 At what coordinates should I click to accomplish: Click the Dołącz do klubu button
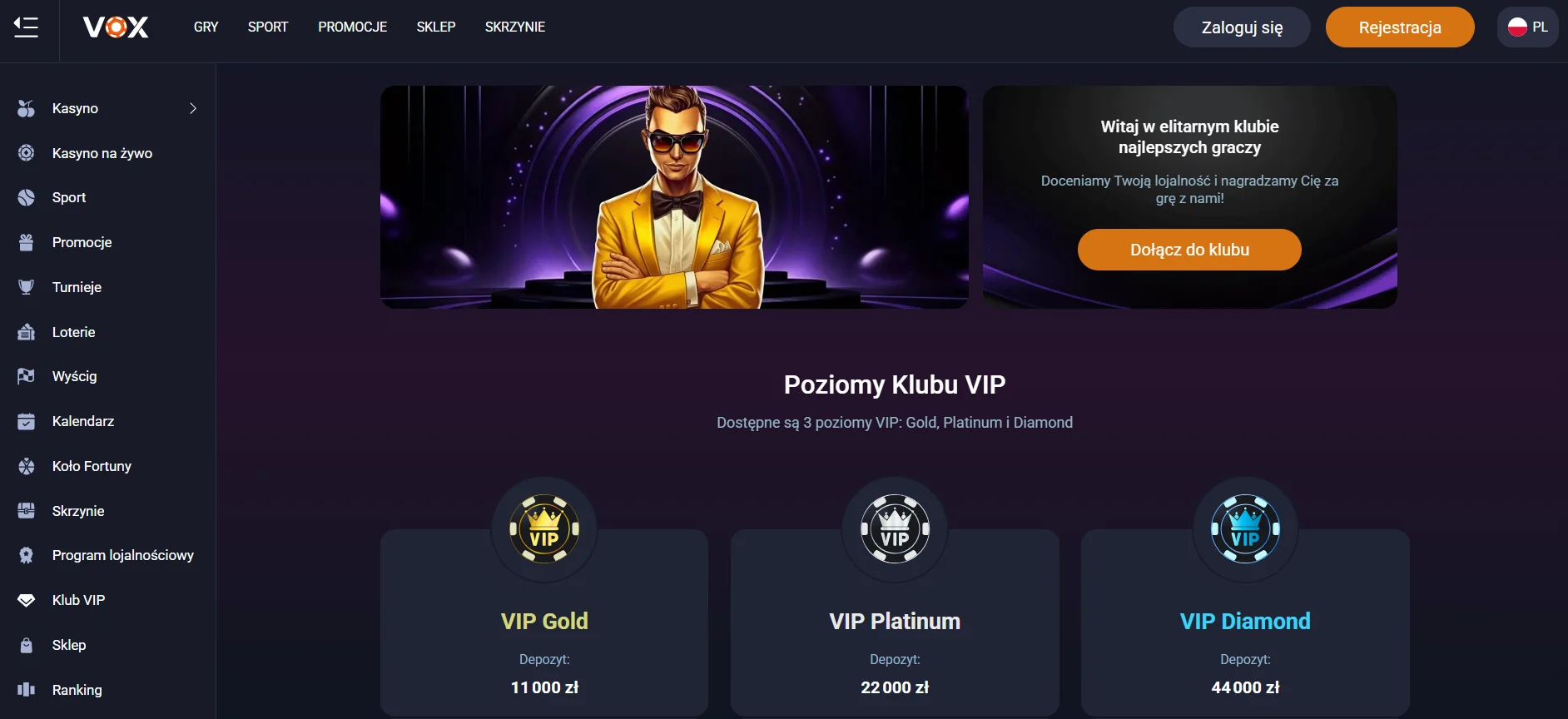click(1189, 250)
